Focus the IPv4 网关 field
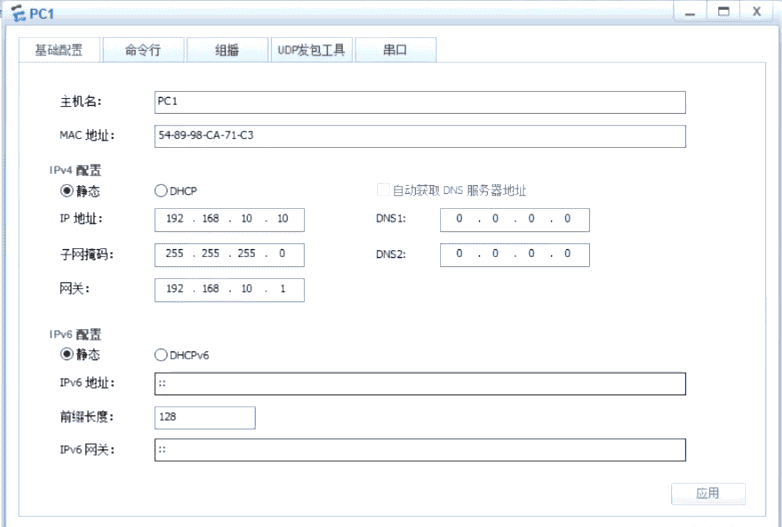 pos(229,289)
